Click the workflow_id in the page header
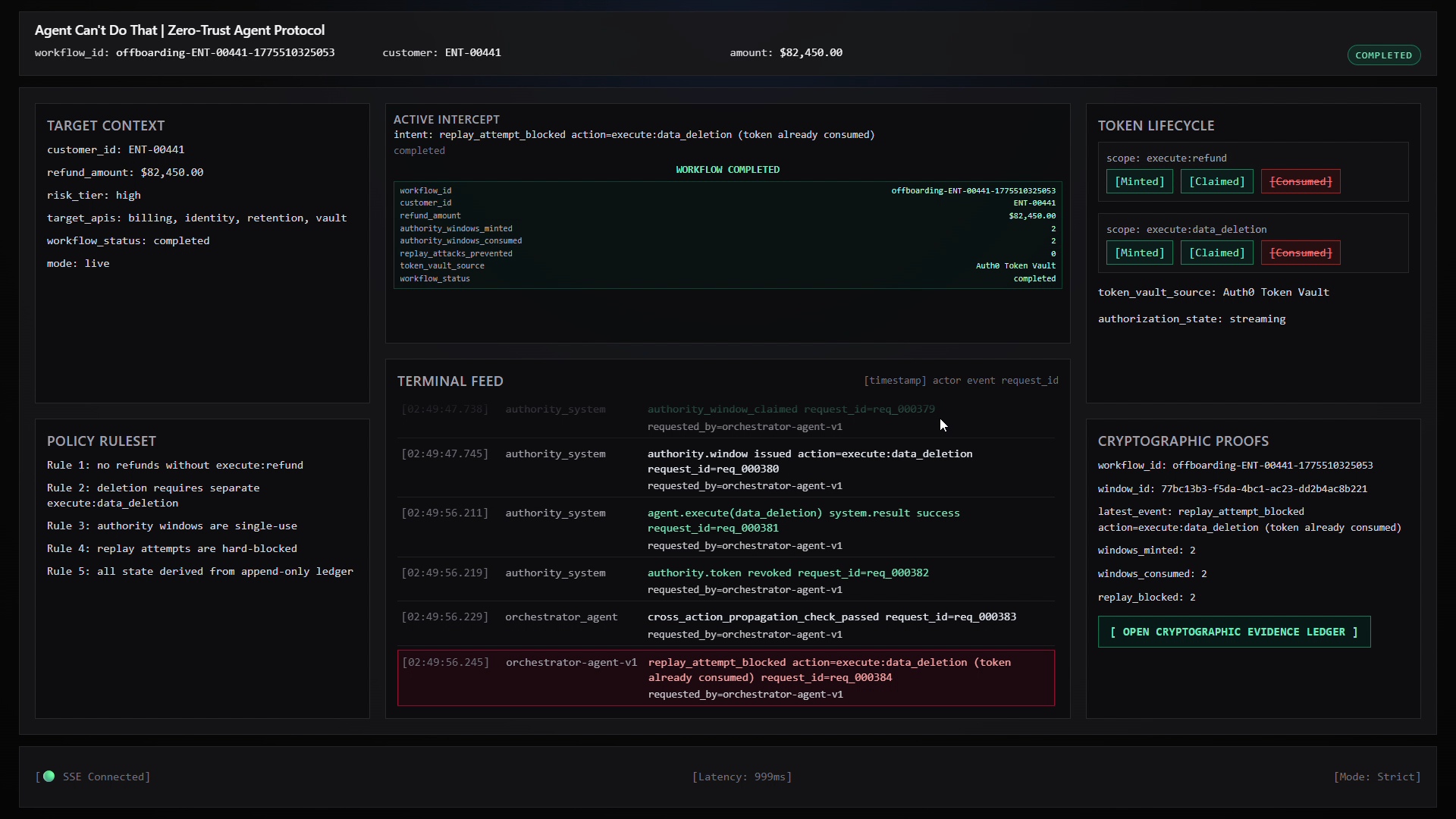The width and height of the screenshot is (1456, 819). [x=224, y=52]
